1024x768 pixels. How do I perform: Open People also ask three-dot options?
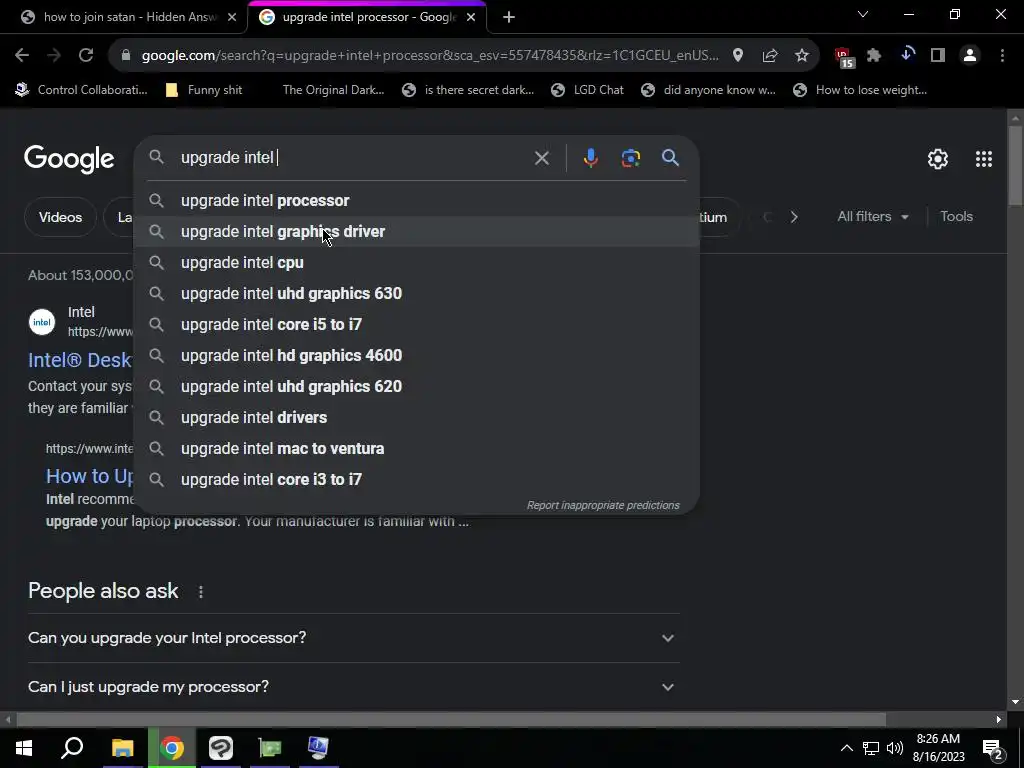[200, 592]
